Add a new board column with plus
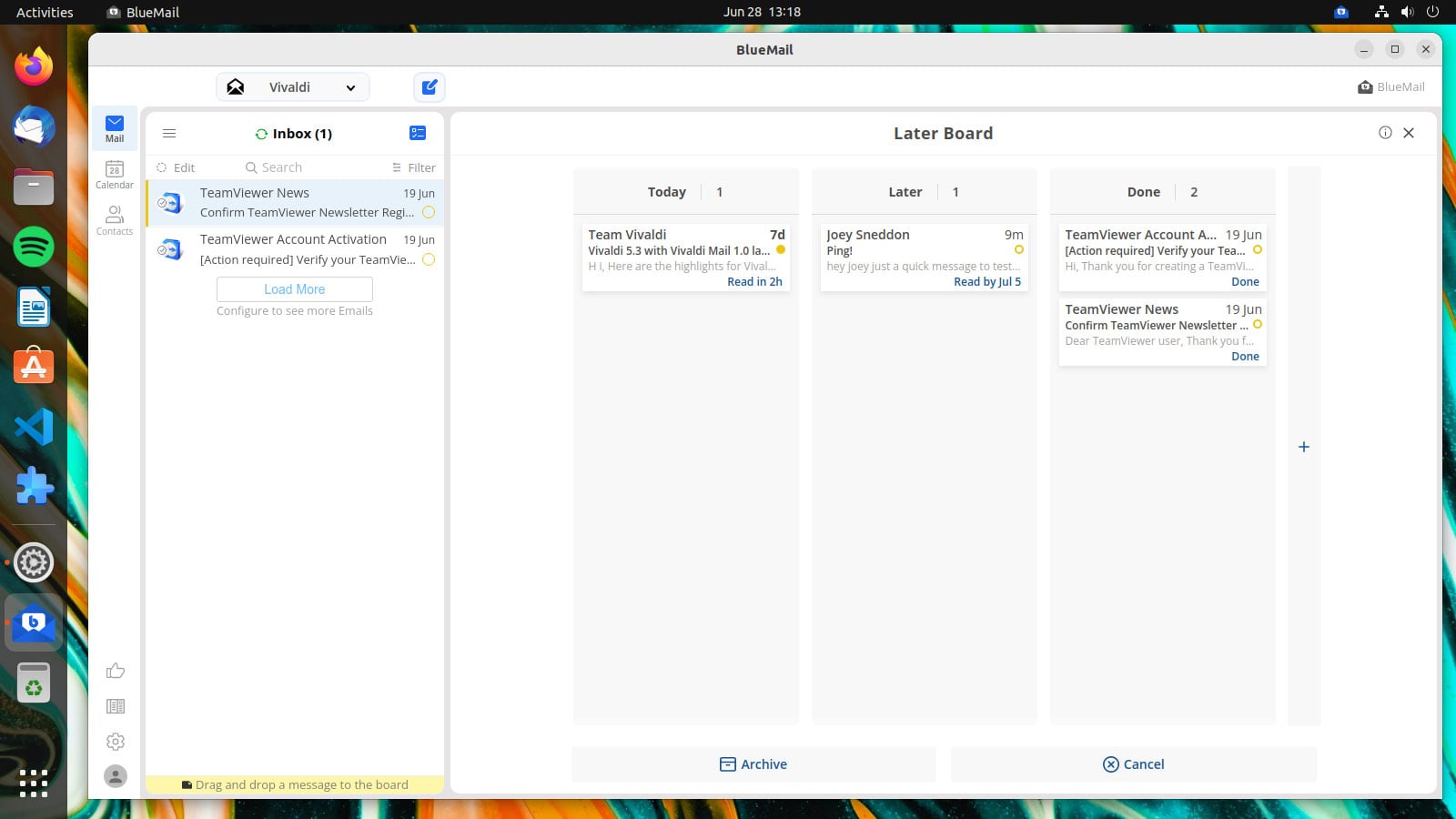This screenshot has height=819, width=1456. click(x=1304, y=447)
